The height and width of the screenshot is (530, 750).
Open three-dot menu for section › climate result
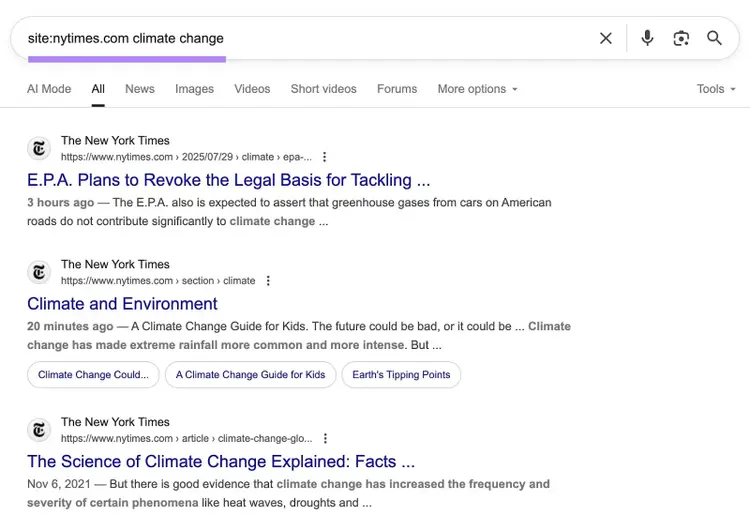(268, 281)
